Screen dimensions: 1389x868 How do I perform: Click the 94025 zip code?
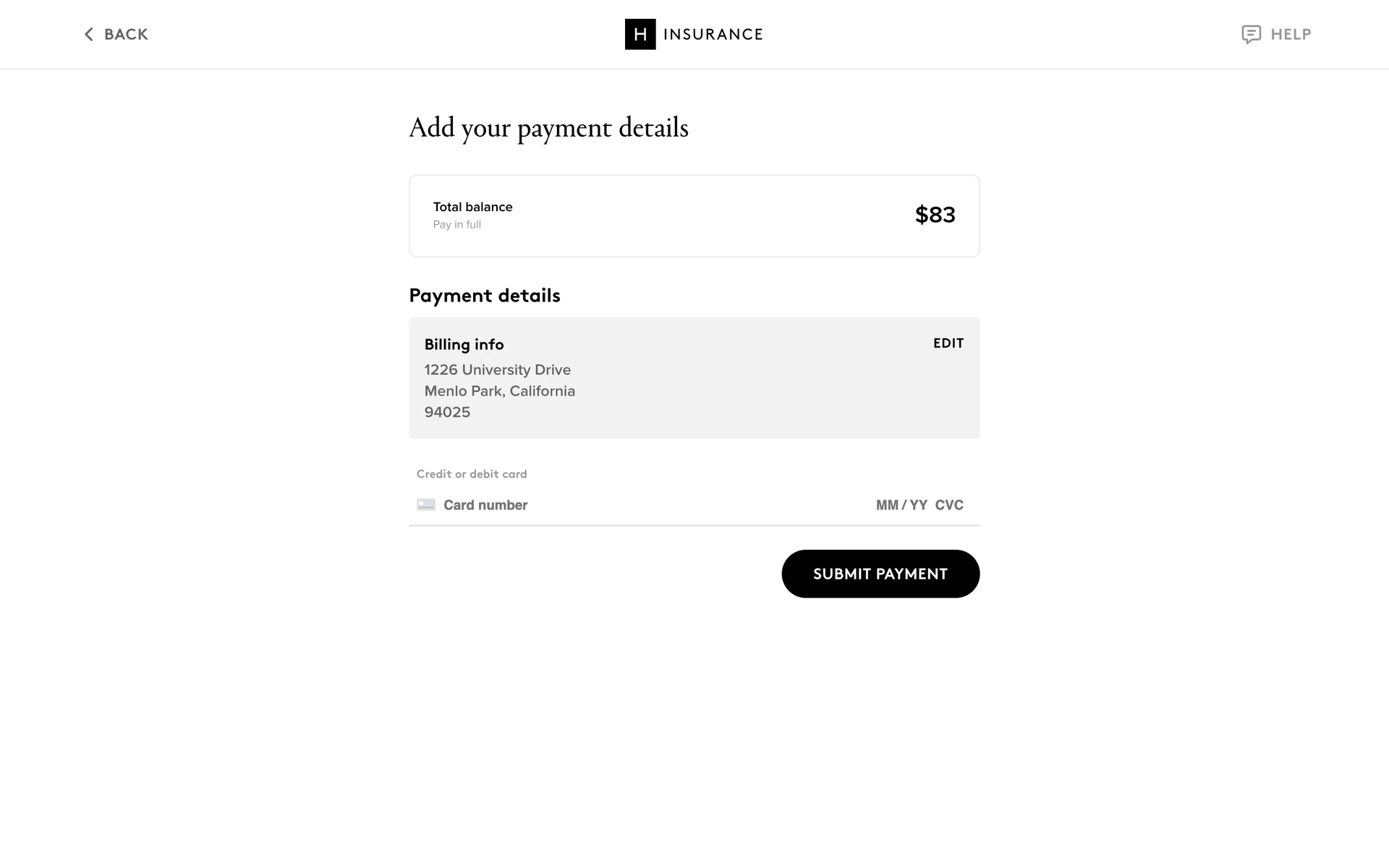point(447,412)
